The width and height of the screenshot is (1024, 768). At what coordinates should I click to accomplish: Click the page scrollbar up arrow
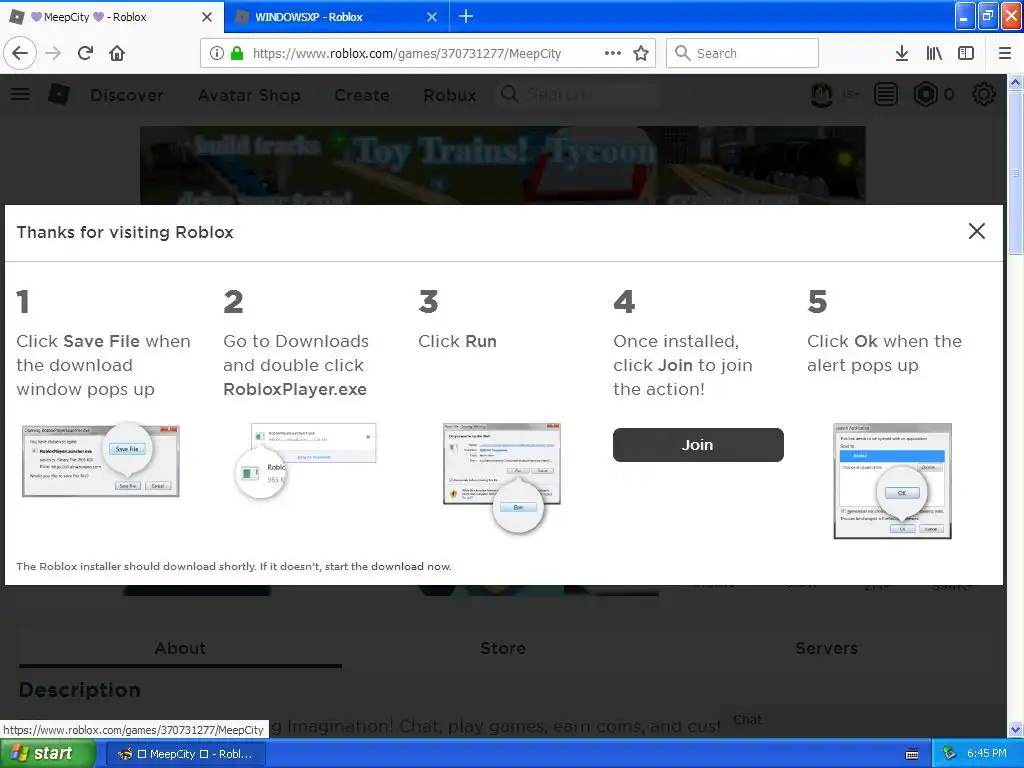tap(1015, 82)
